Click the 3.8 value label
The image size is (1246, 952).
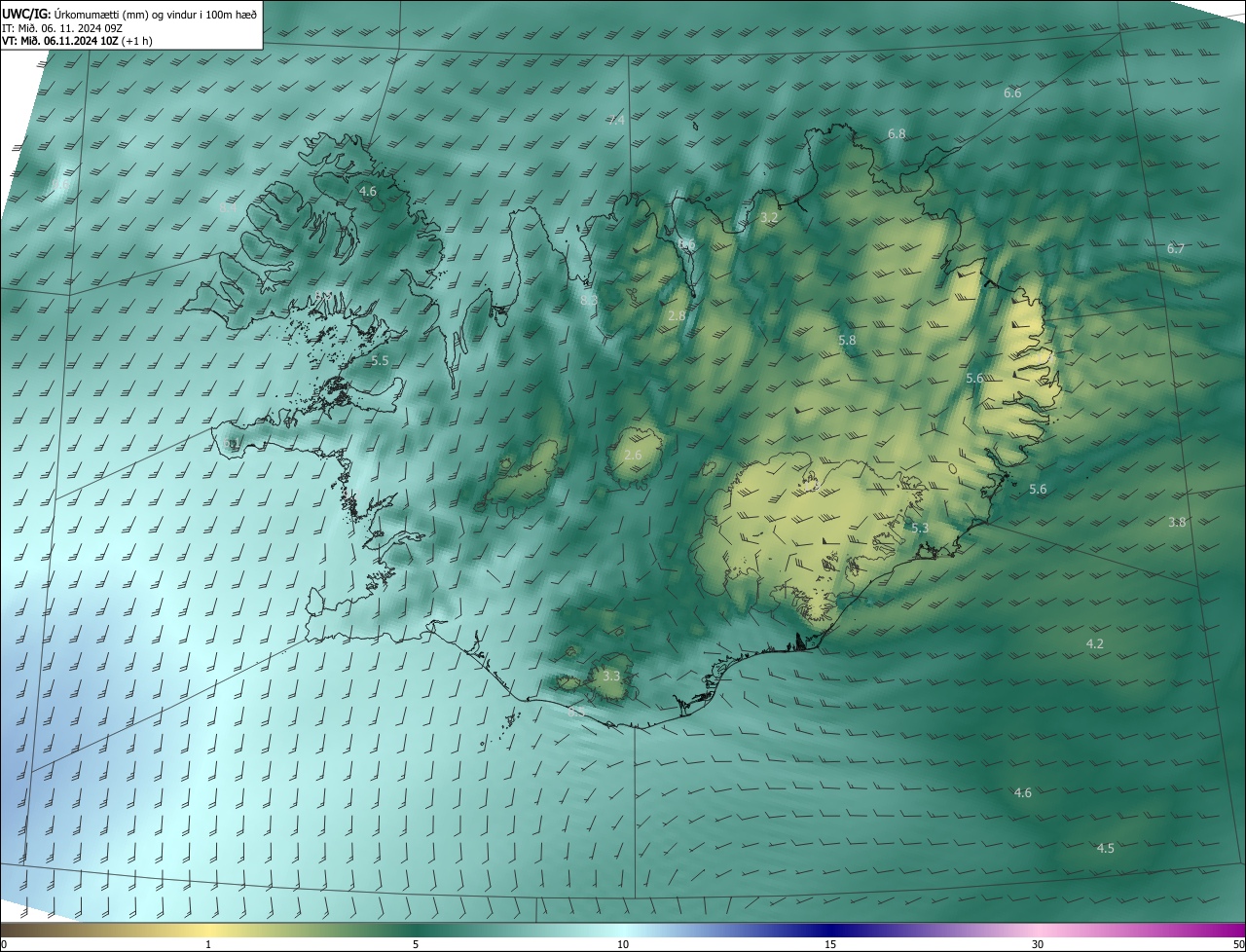click(x=1177, y=523)
